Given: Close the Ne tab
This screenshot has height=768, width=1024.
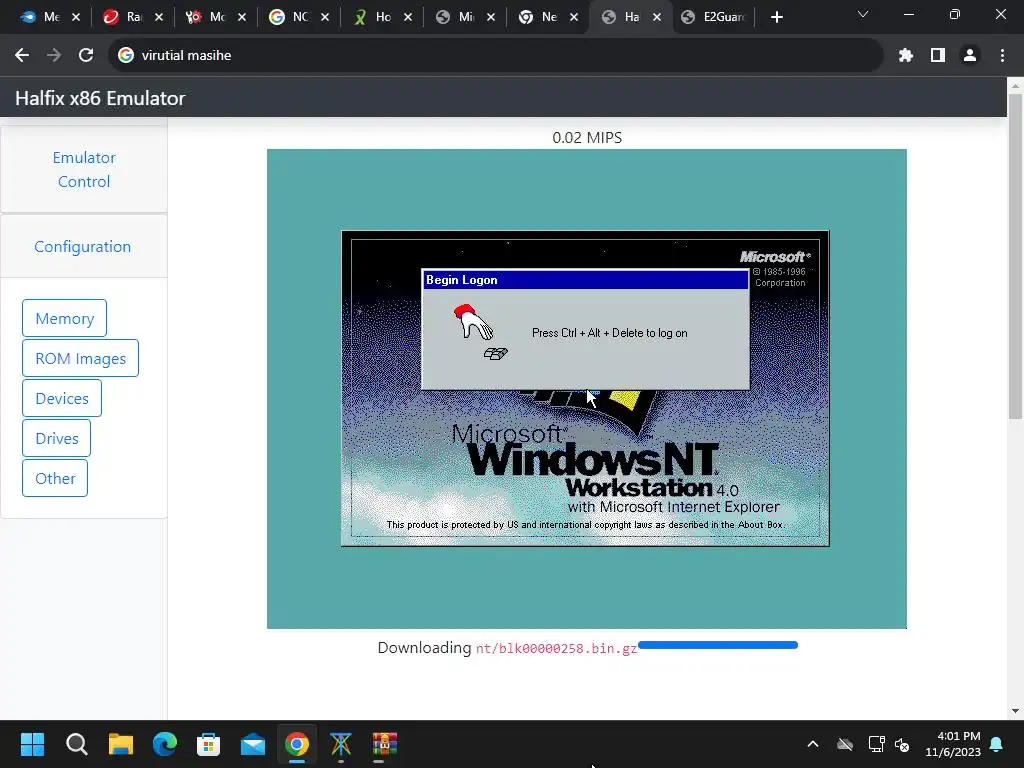Looking at the screenshot, I should 574,17.
